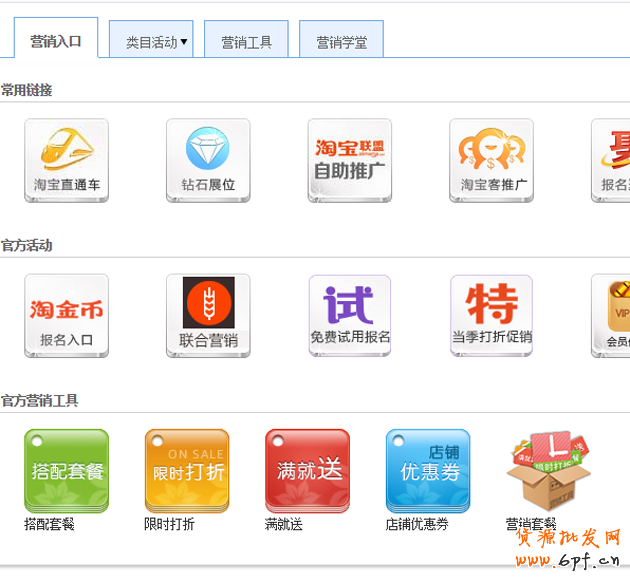Screen dimensions: 630x582
Task: Open the 淘宝直通车 train icon
Action: click(66, 160)
